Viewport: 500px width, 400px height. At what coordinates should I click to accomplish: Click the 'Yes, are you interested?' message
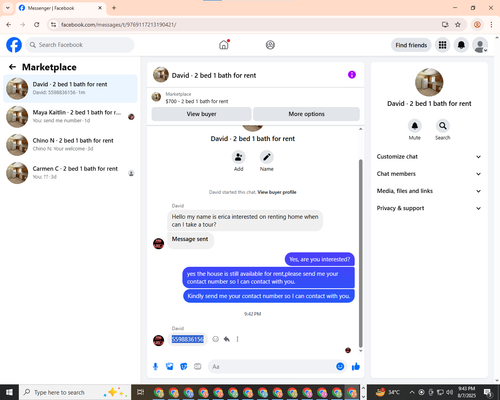point(320,259)
